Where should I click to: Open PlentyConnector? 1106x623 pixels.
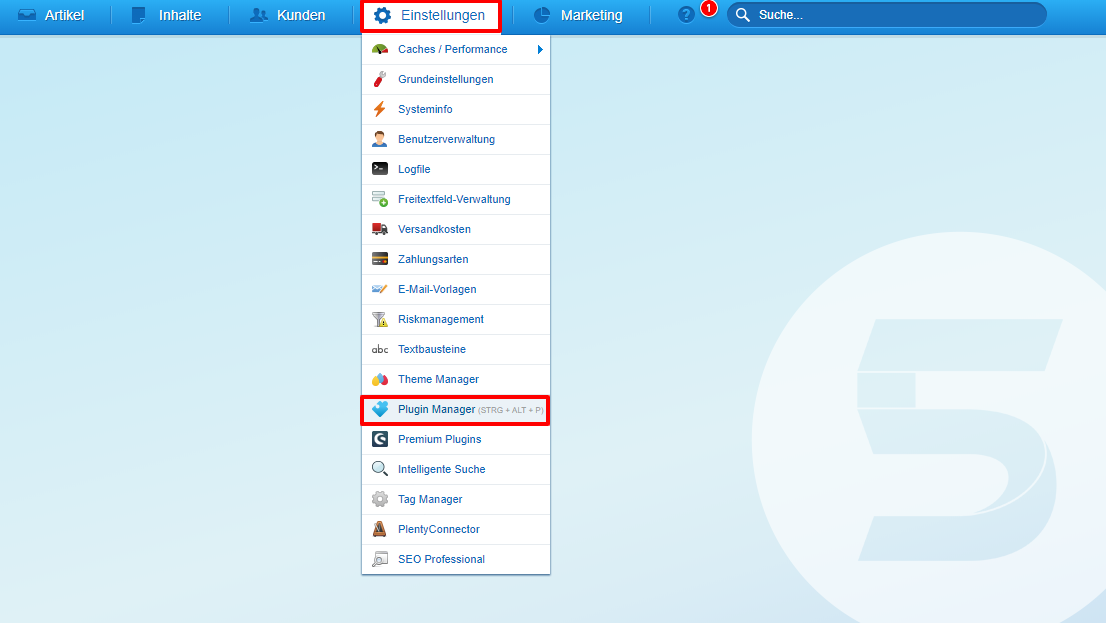(x=456, y=529)
